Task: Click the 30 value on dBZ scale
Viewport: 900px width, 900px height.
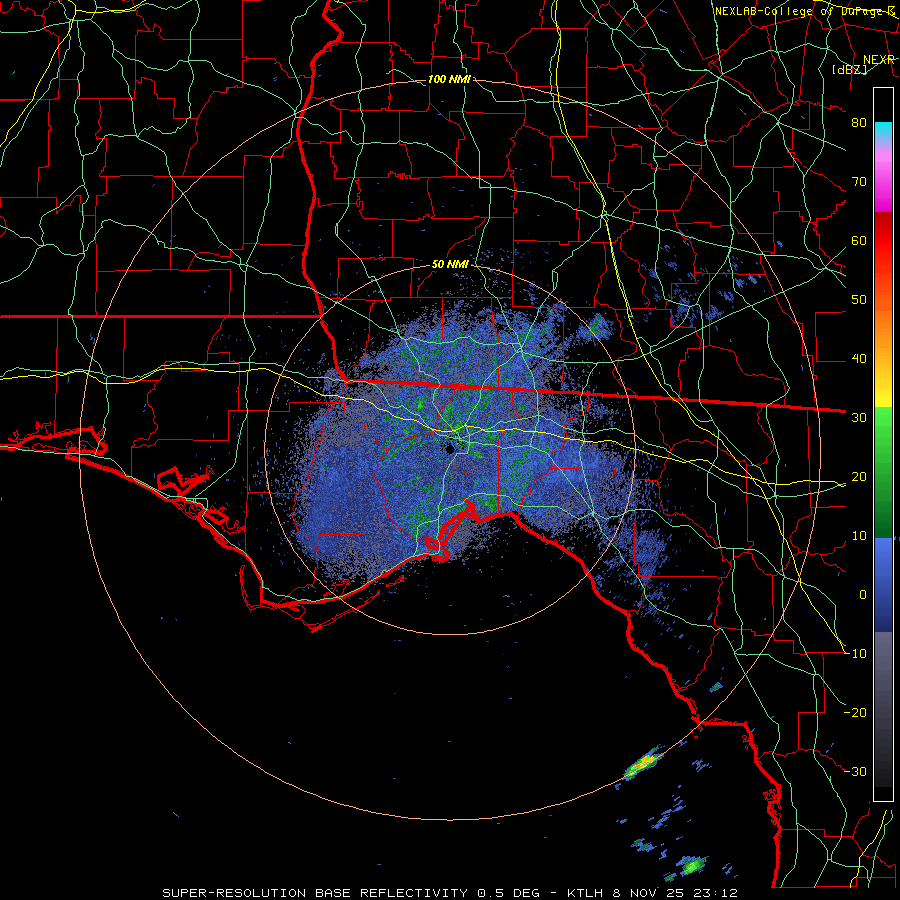Action: (859, 418)
